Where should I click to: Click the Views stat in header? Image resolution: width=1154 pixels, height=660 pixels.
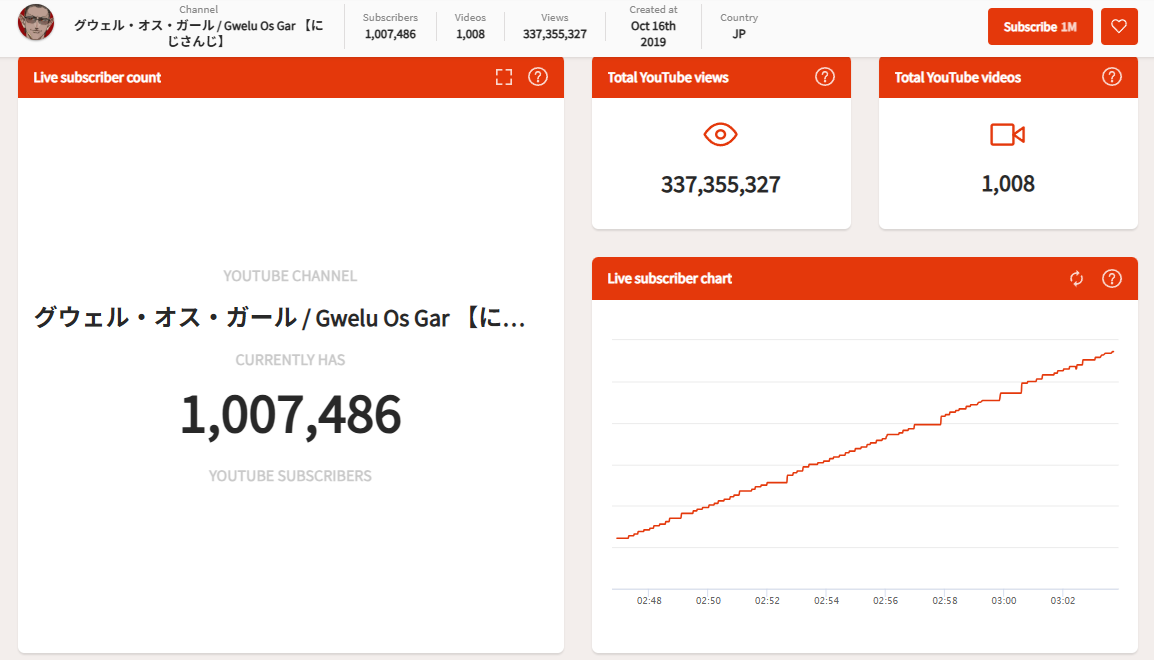tap(554, 26)
